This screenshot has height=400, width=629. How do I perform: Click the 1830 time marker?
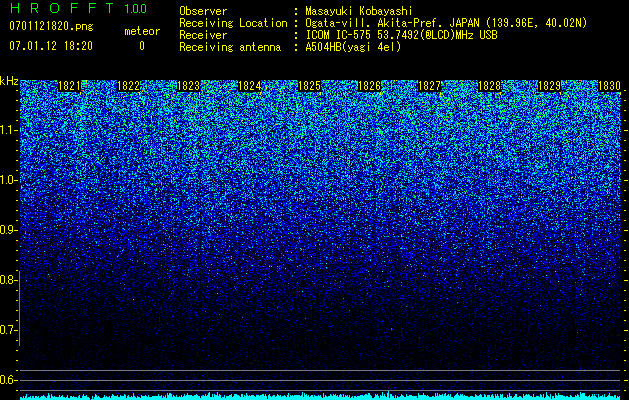click(609, 86)
